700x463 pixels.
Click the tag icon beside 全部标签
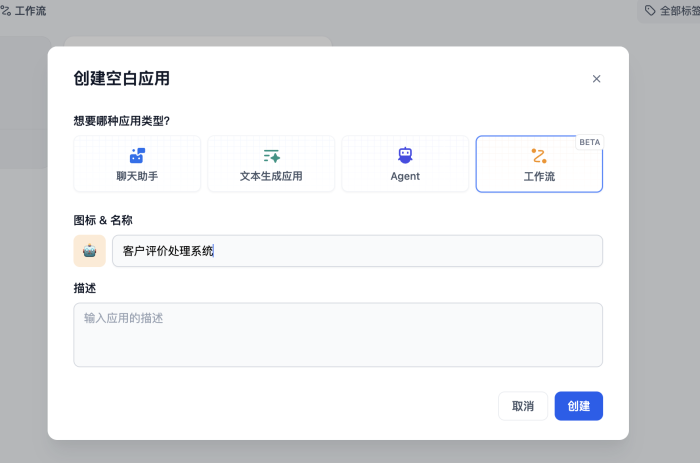(650, 11)
